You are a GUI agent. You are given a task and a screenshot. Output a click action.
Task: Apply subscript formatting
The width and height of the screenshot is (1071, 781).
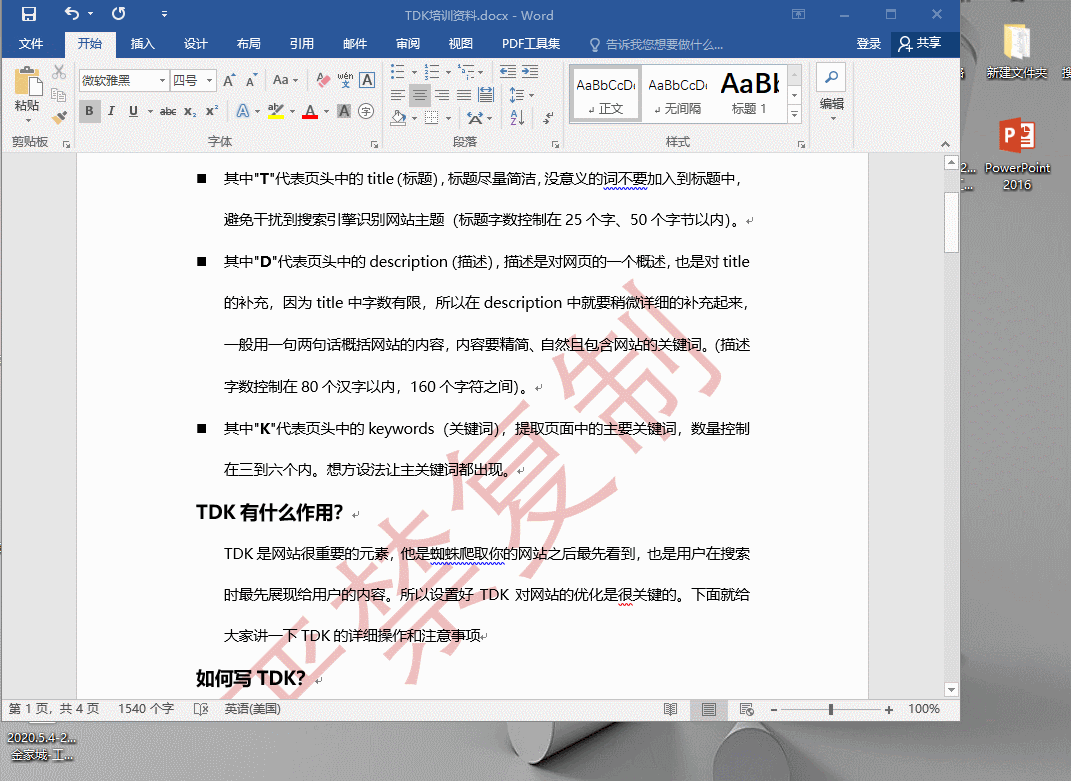click(x=191, y=110)
